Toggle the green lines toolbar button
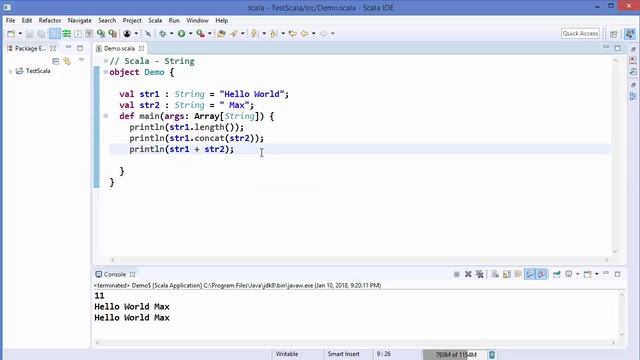This screenshot has width=640, height=360. [x=67, y=34]
